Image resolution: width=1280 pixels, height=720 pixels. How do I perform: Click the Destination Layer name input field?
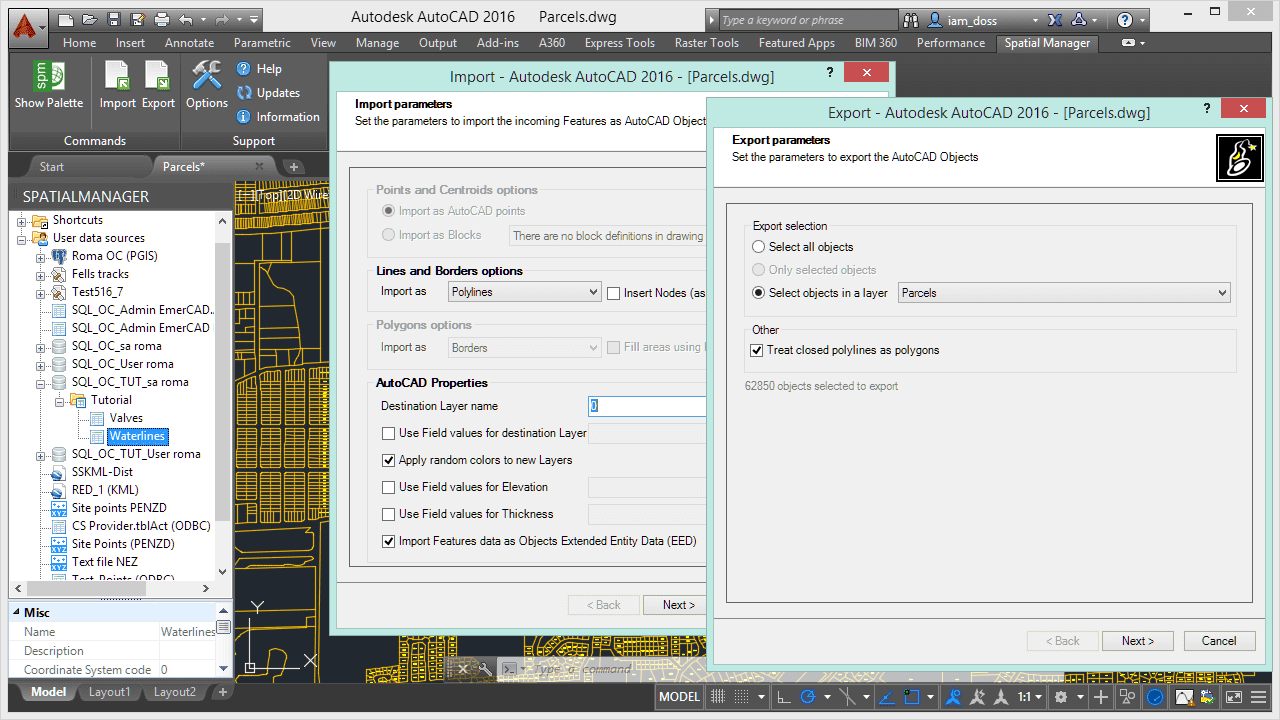coord(648,406)
